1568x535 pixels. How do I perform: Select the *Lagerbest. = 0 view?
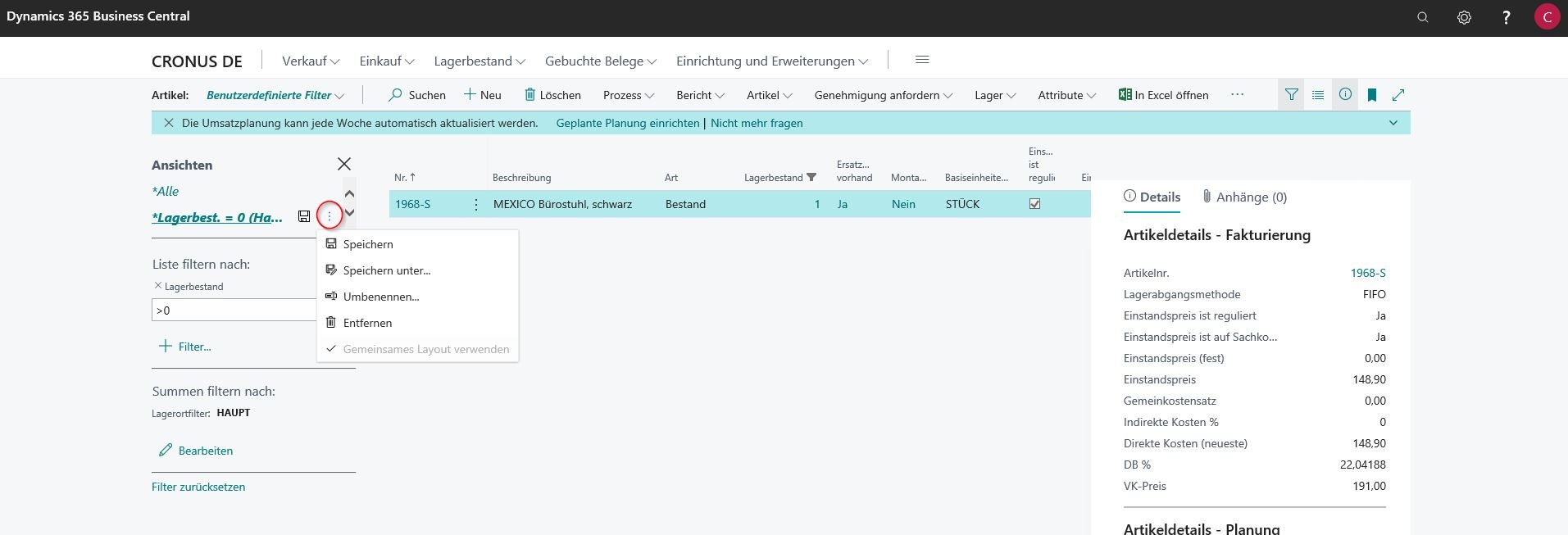[x=217, y=217]
